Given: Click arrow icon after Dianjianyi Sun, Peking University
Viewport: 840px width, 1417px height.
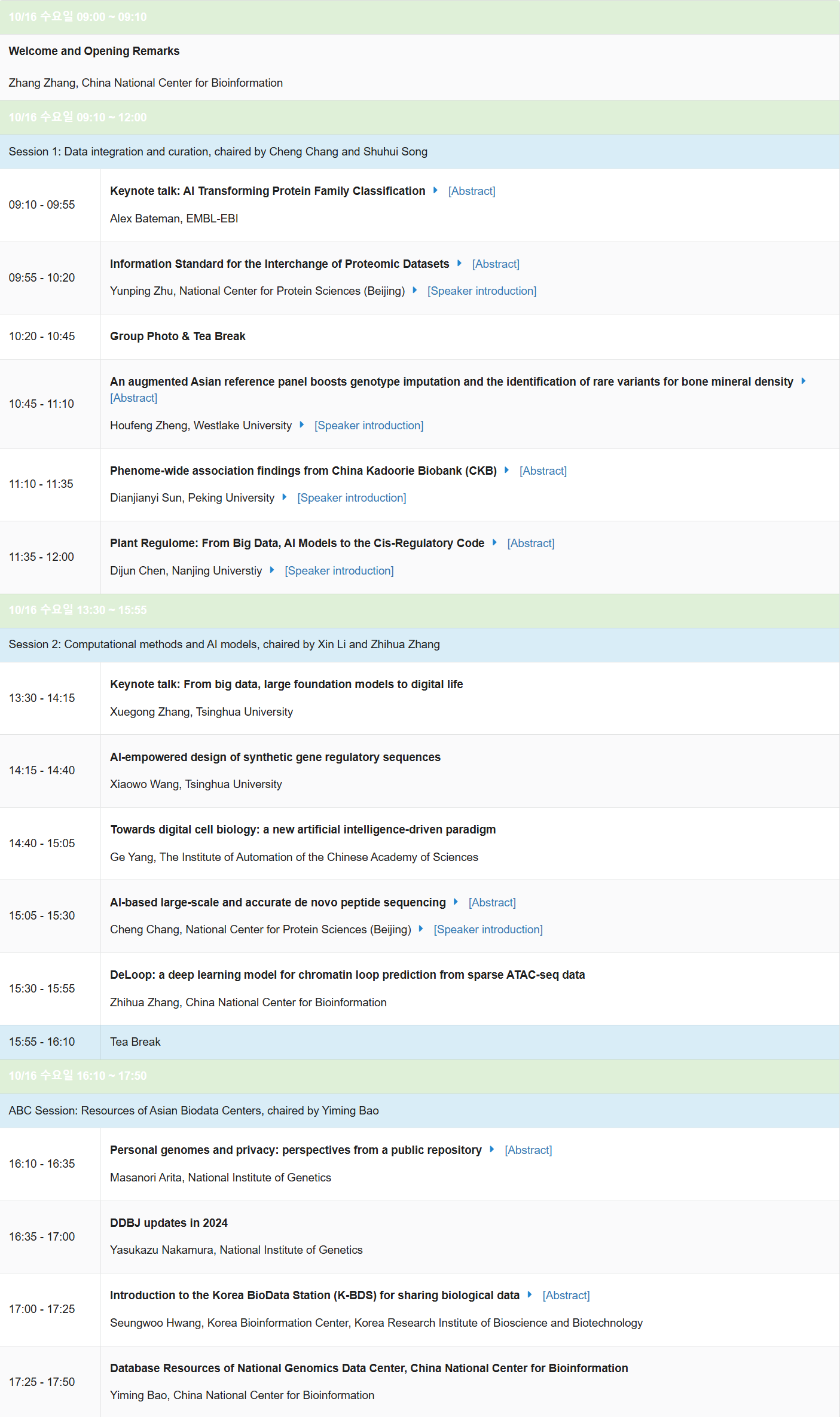Looking at the screenshot, I should tap(285, 497).
